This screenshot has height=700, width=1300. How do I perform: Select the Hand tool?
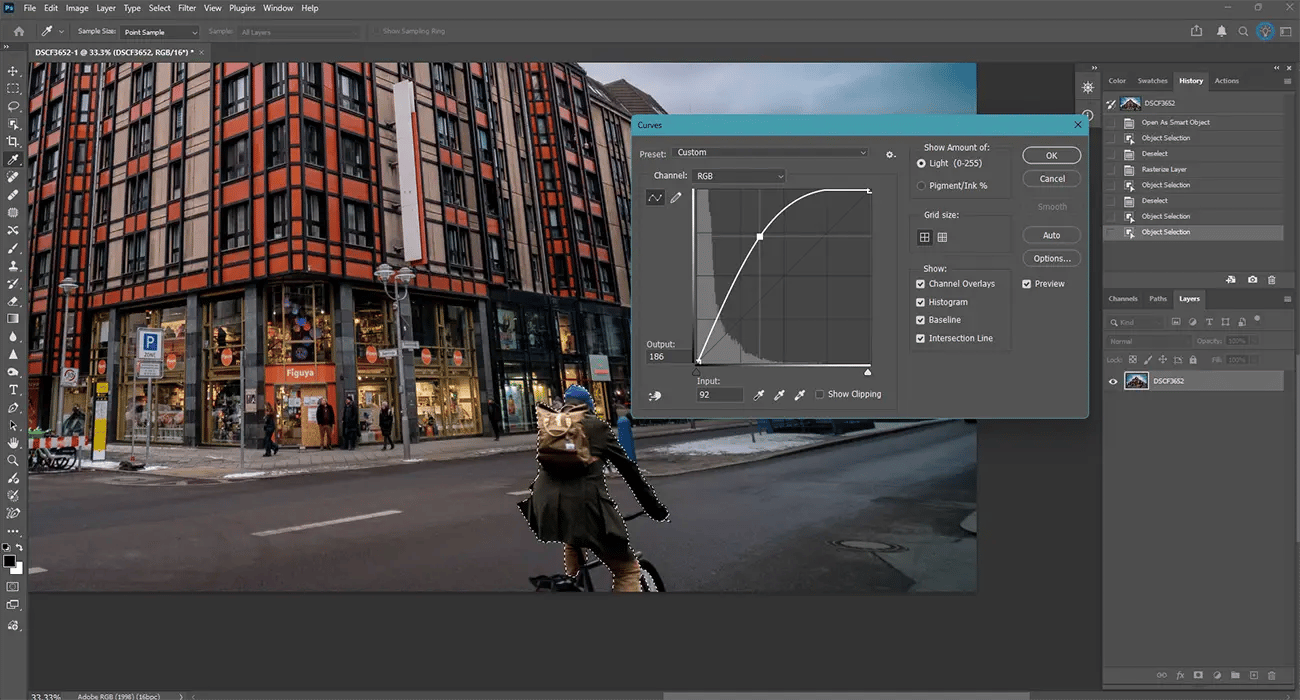point(13,442)
